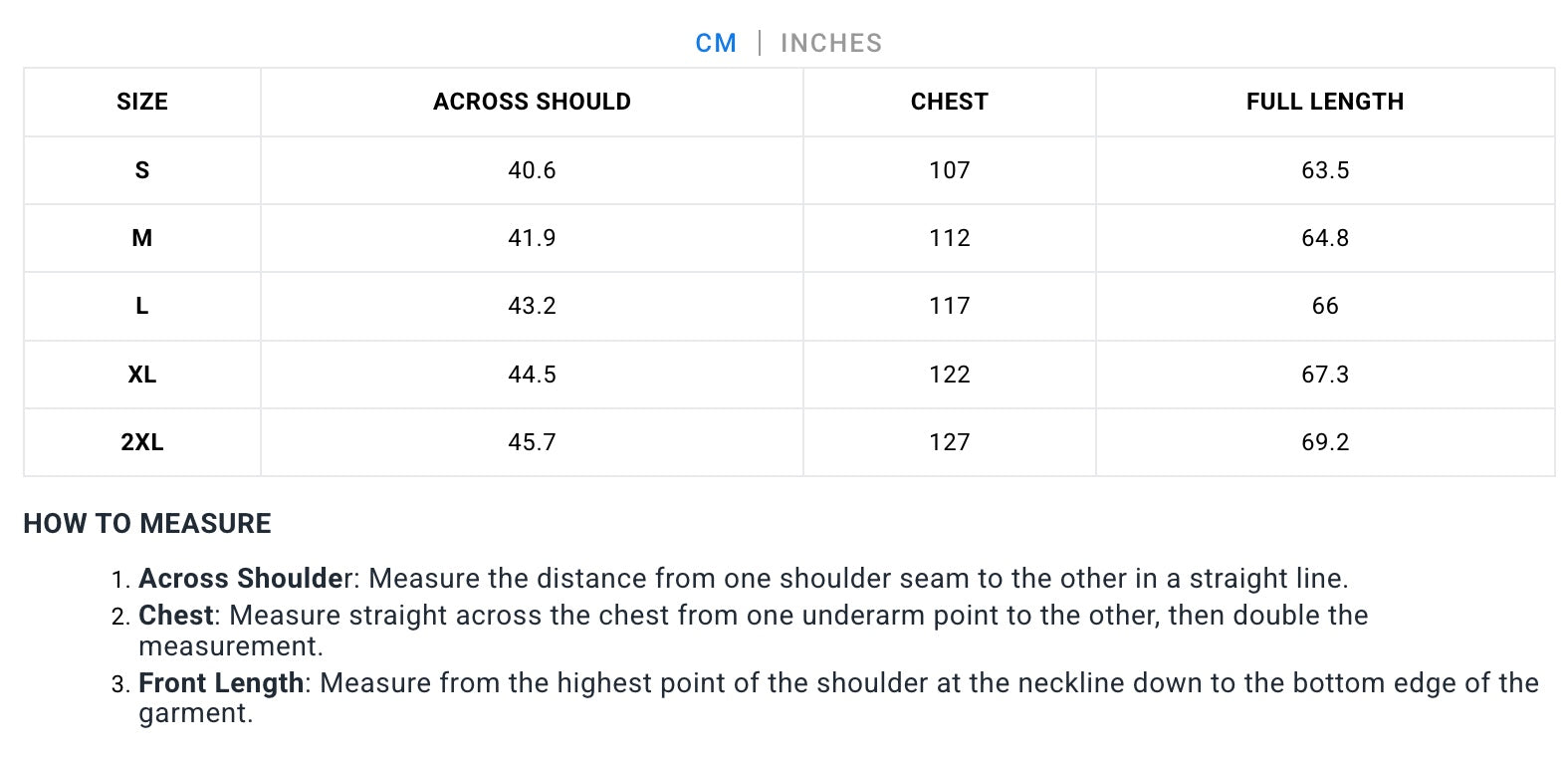The image size is (1568, 763).
Task: Click the HOW TO MEASURE heading
Action: click(147, 524)
